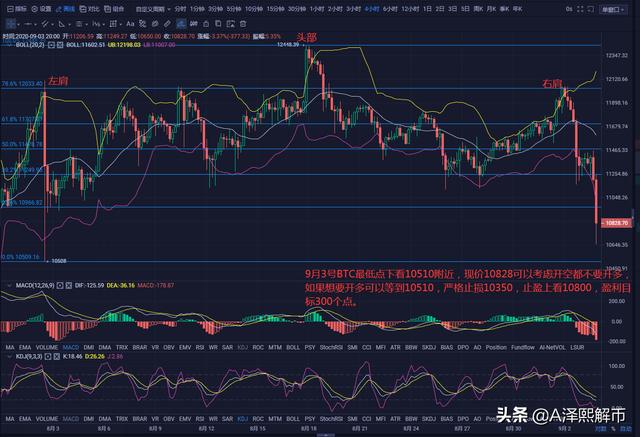640x437 pixels.
Task: Expand the Fibonacci tool options arrow
Action: click(87, 24)
